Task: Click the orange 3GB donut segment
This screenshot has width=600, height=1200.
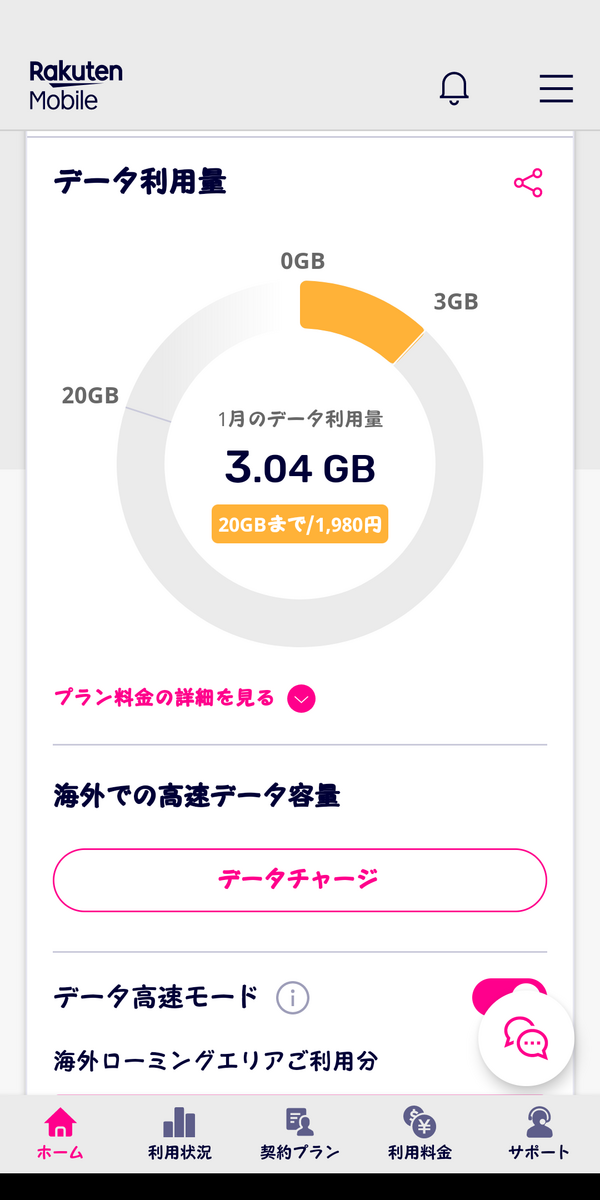Action: tap(362, 318)
